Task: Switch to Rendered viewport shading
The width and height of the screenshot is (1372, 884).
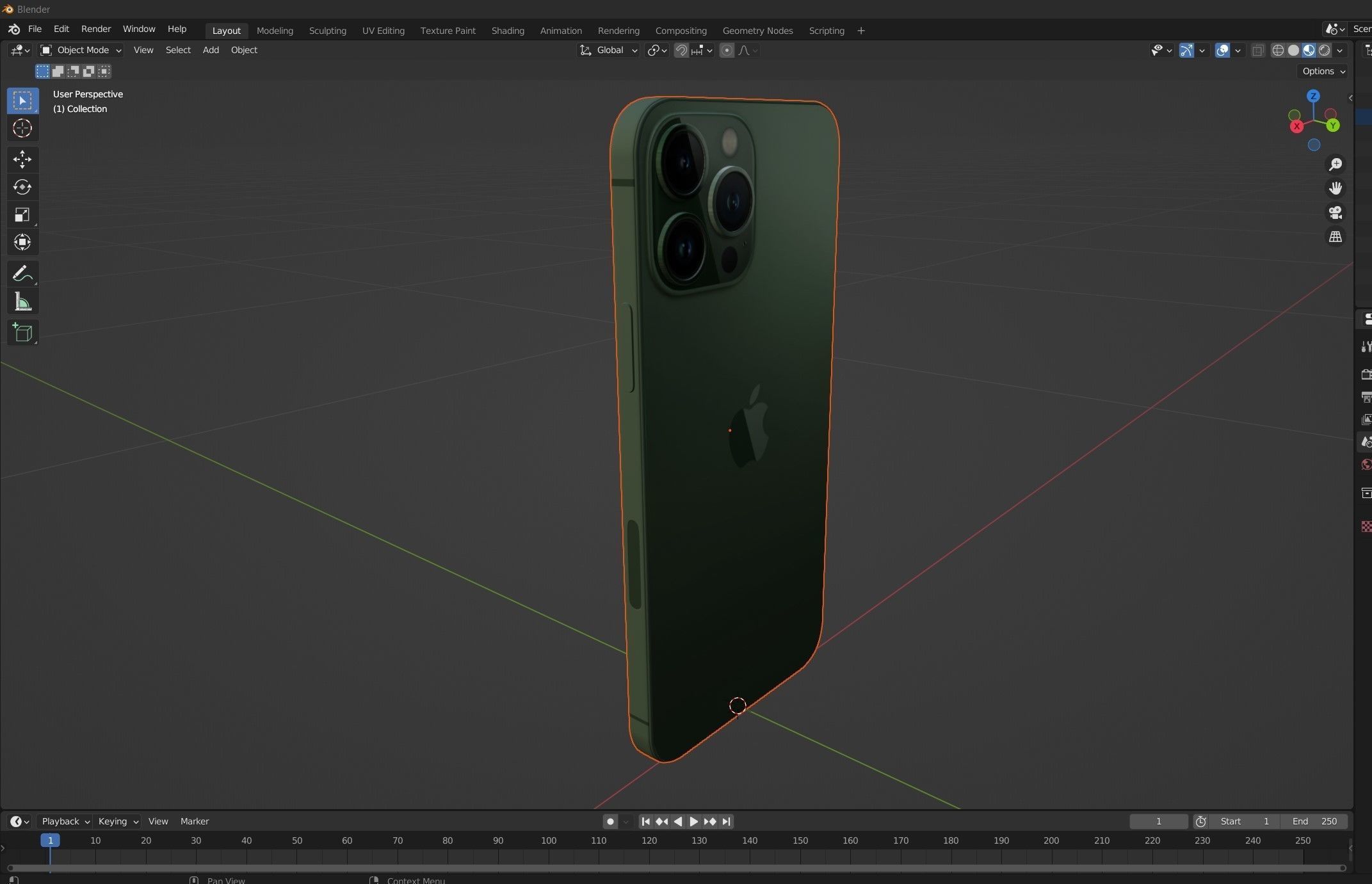Action: [1324, 51]
